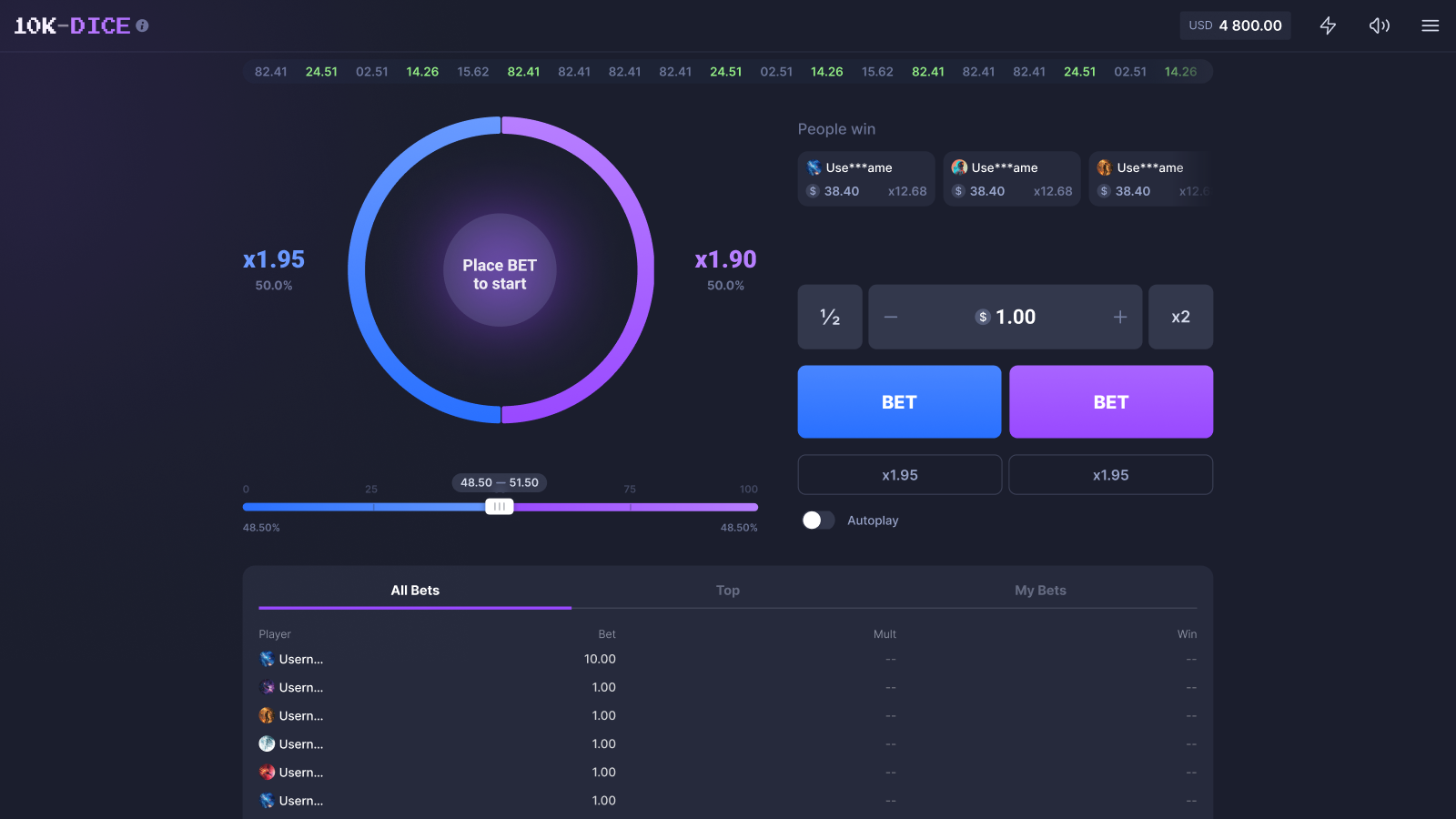Image resolution: width=1456 pixels, height=819 pixels.
Task: Decrease bet amount with minus icon
Action: (891, 317)
